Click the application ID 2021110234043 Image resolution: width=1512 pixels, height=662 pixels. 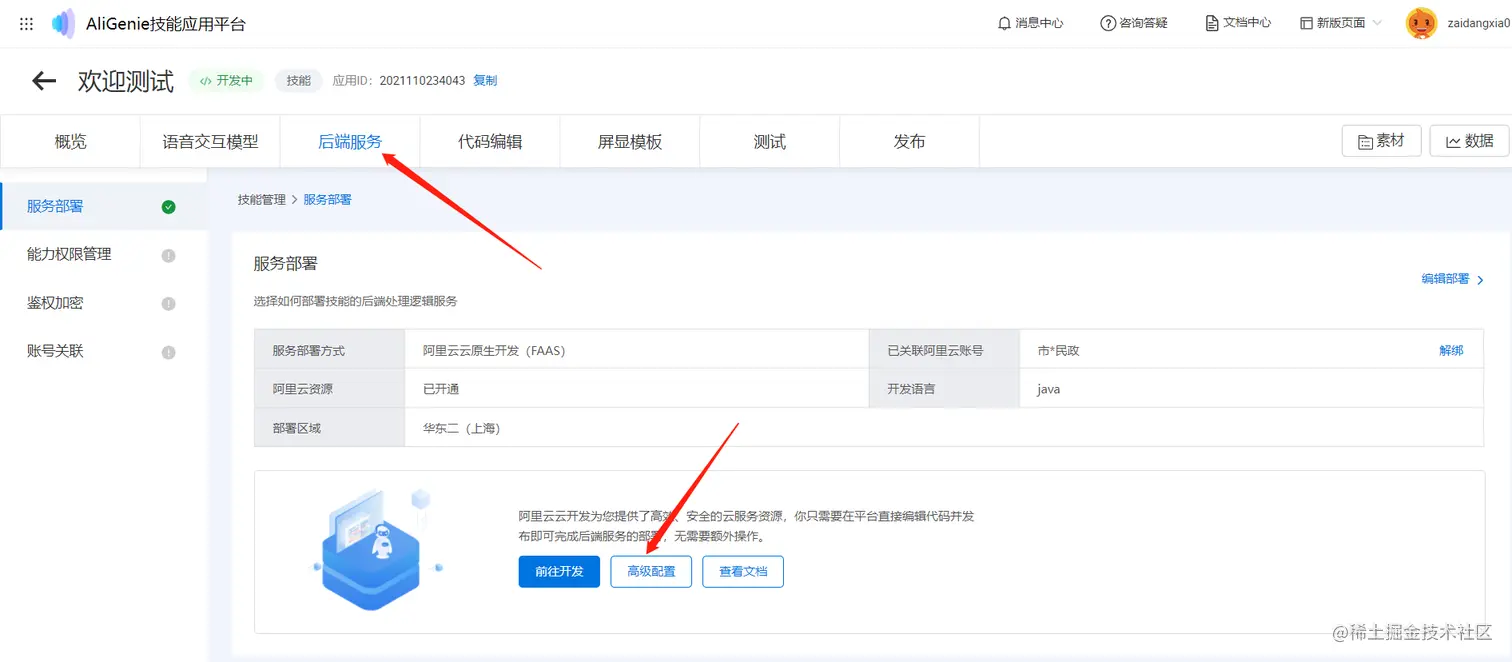[x=422, y=81]
